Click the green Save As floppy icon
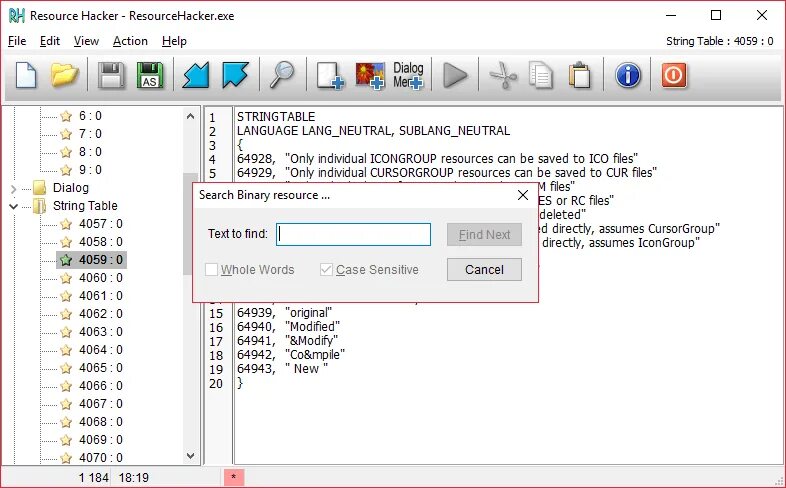This screenshot has height=488, width=786. (x=150, y=75)
